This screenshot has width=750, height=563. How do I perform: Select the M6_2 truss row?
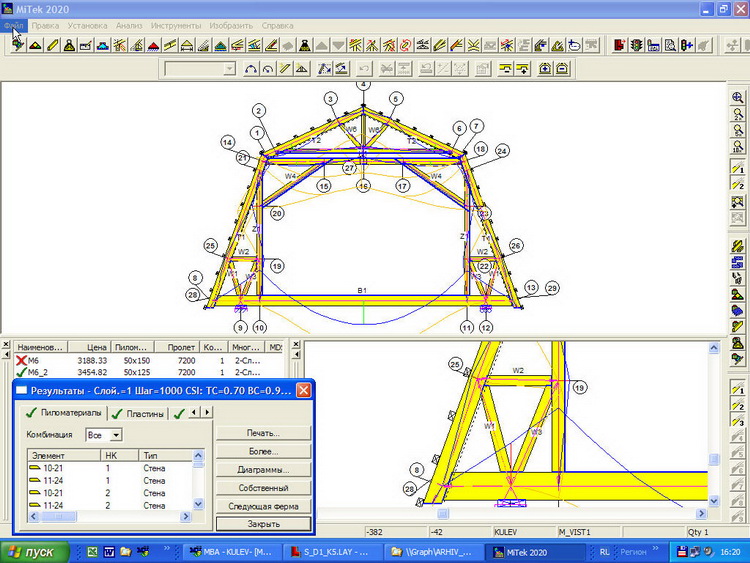(x=148, y=372)
